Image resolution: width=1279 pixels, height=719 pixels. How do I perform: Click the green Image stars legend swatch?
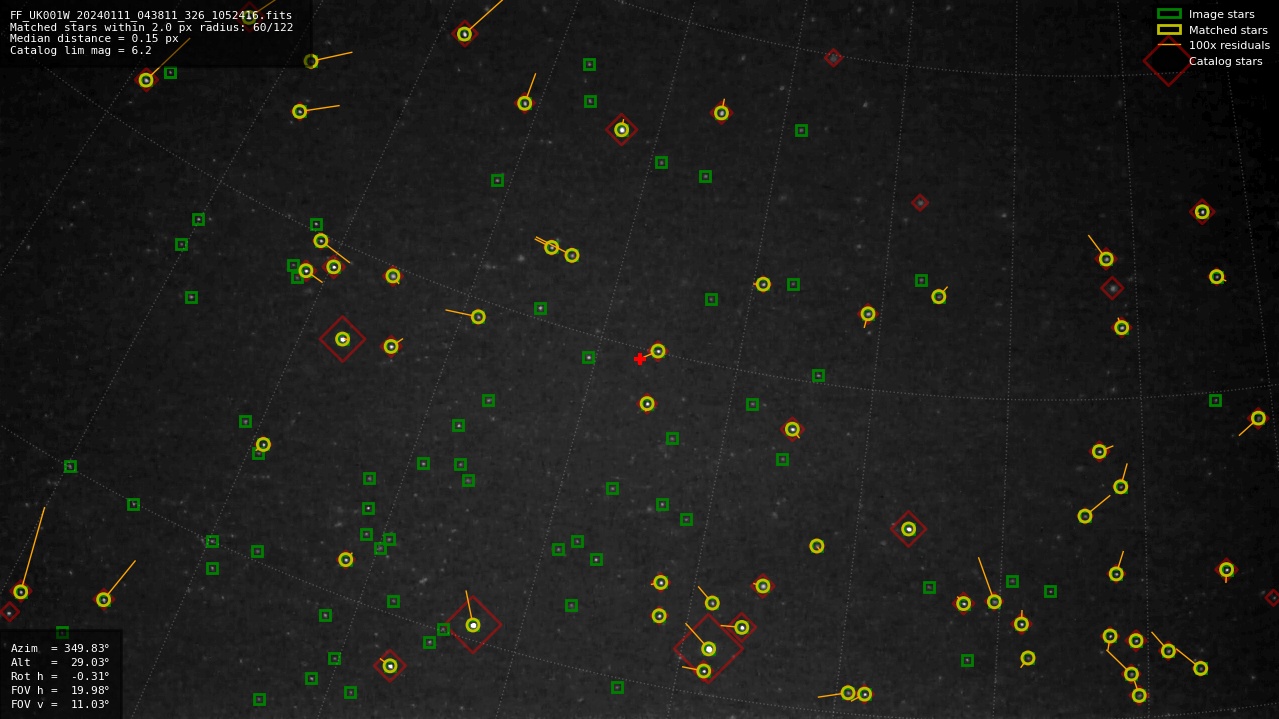pyautogui.click(x=1169, y=14)
